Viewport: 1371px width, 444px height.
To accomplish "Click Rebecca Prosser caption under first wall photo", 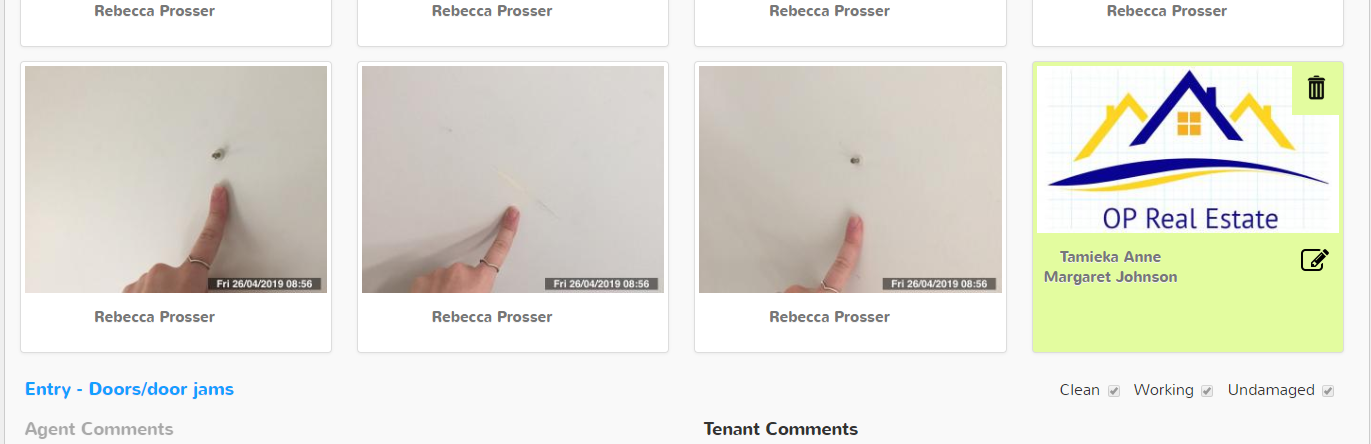I will pyautogui.click(x=155, y=317).
